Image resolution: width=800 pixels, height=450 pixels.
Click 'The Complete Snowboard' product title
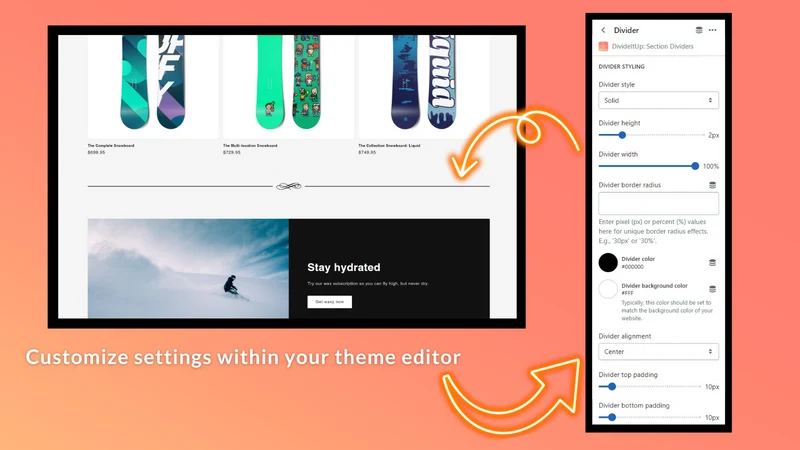111,145
